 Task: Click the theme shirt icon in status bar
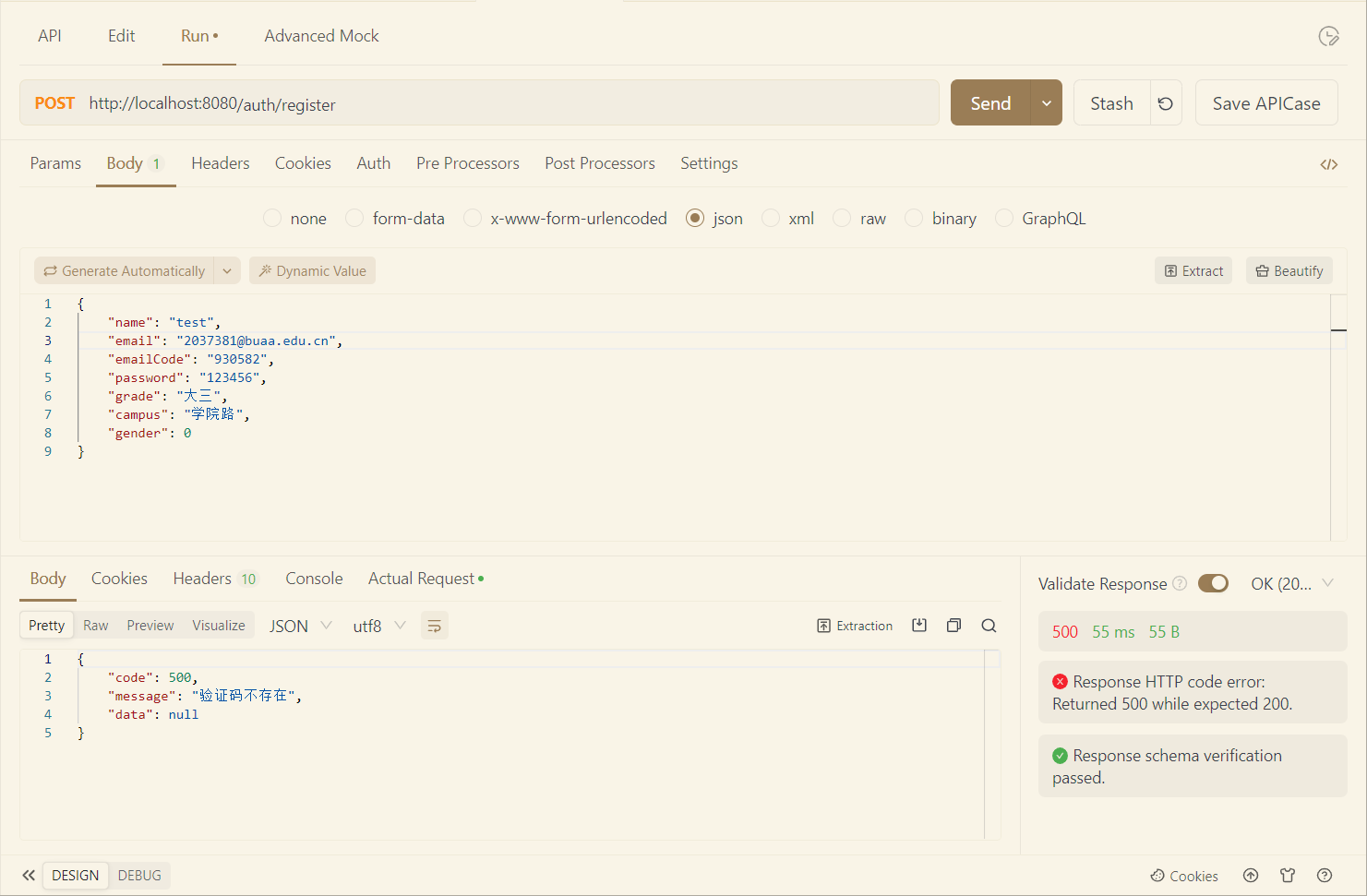click(1288, 875)
